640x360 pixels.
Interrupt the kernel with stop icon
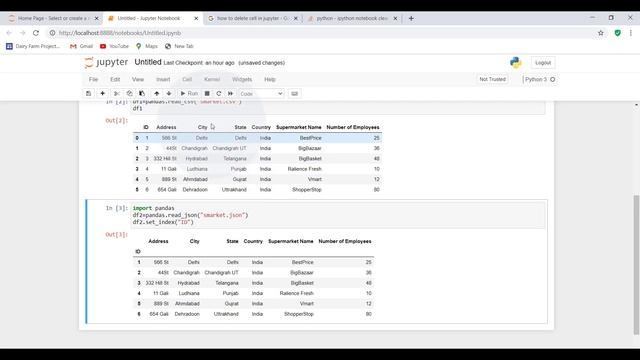point(207,93)
